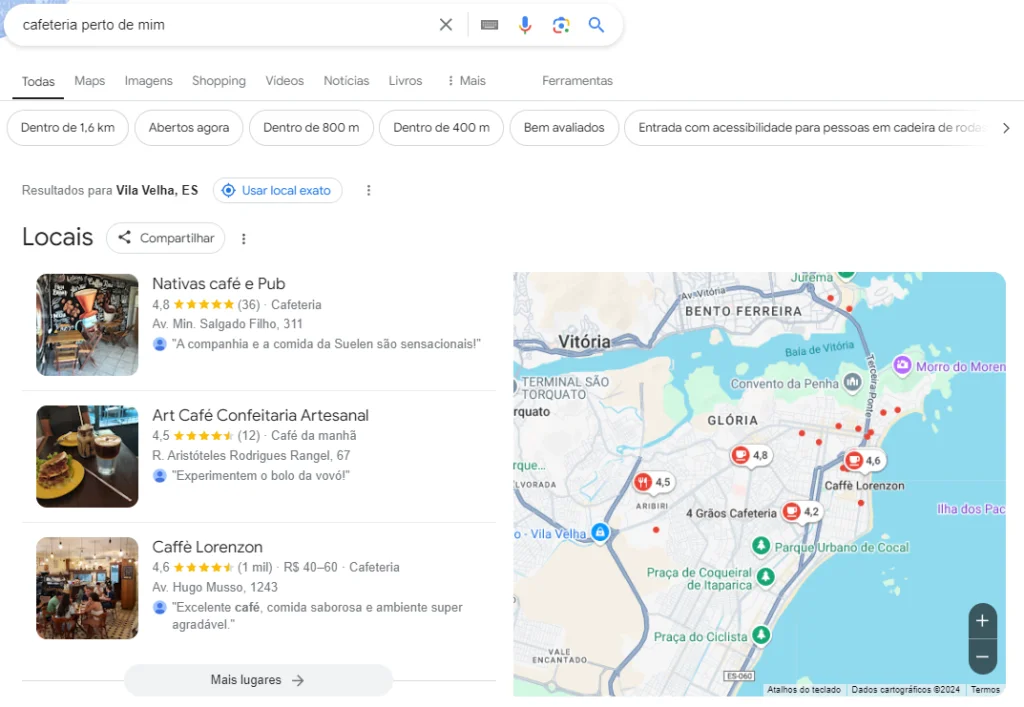
Task: Click the blue Vila Velha shopping pin
Action: coord(600,532)
